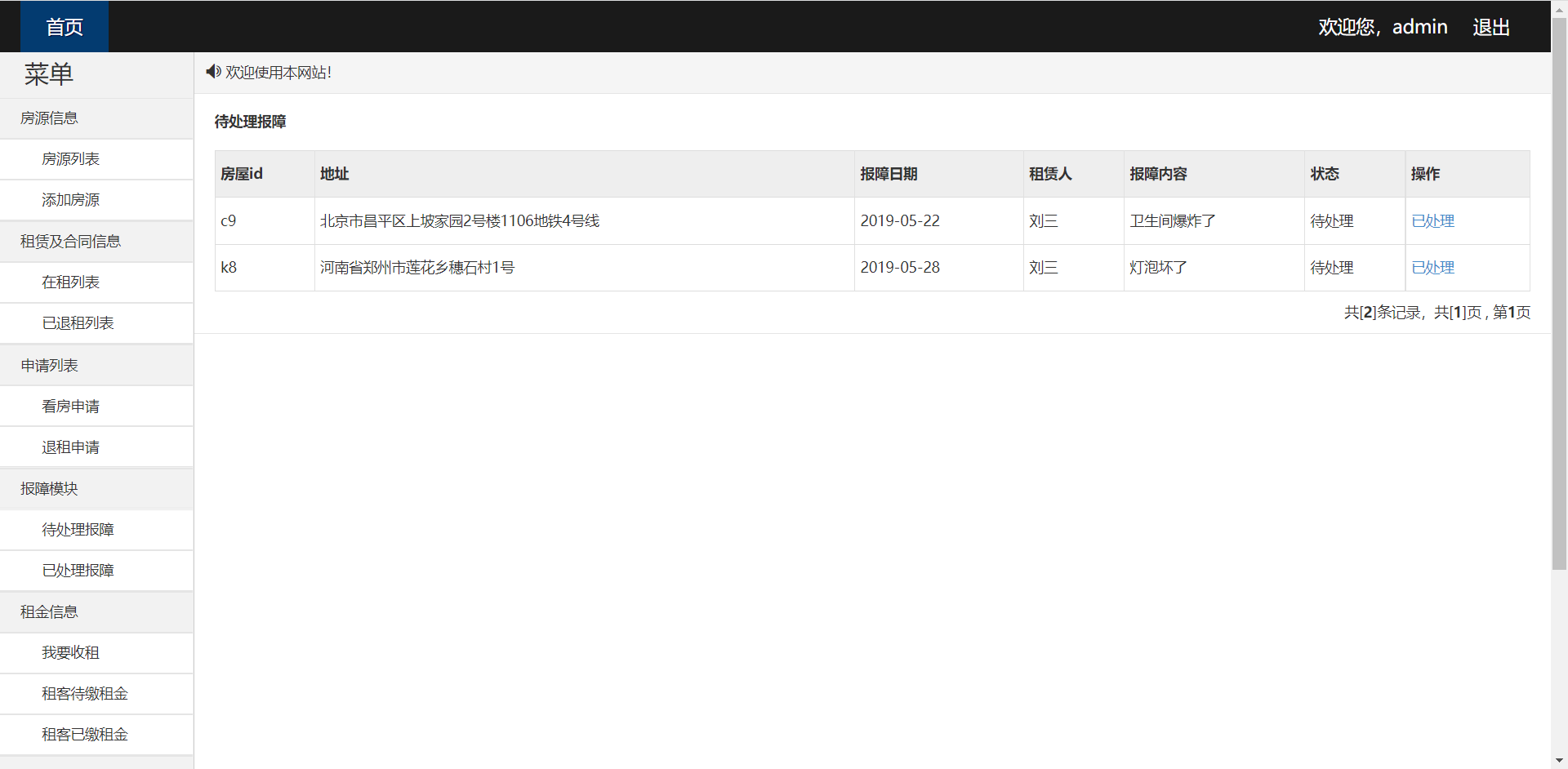The height and width of the screenshot is (769, 1568).
Task: Open the 首页 home tab
Action: 65,27
